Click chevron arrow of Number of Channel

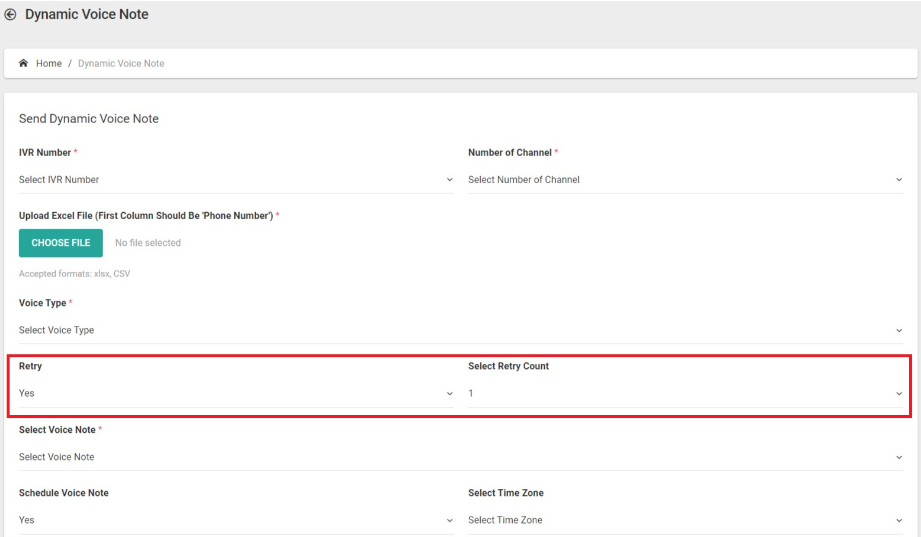[899, 180]
